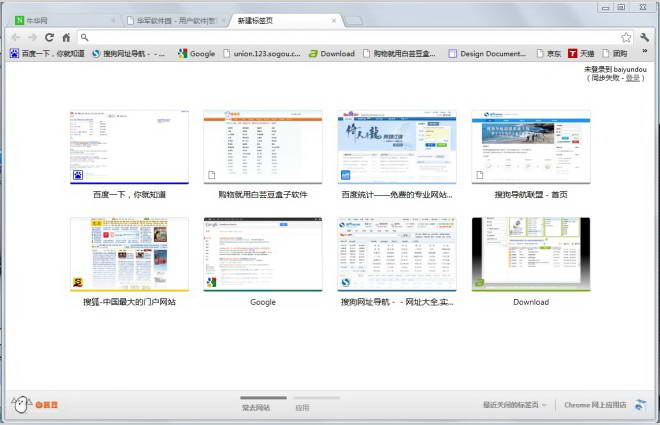Open a new tab with the new tab button

[353, 21]
